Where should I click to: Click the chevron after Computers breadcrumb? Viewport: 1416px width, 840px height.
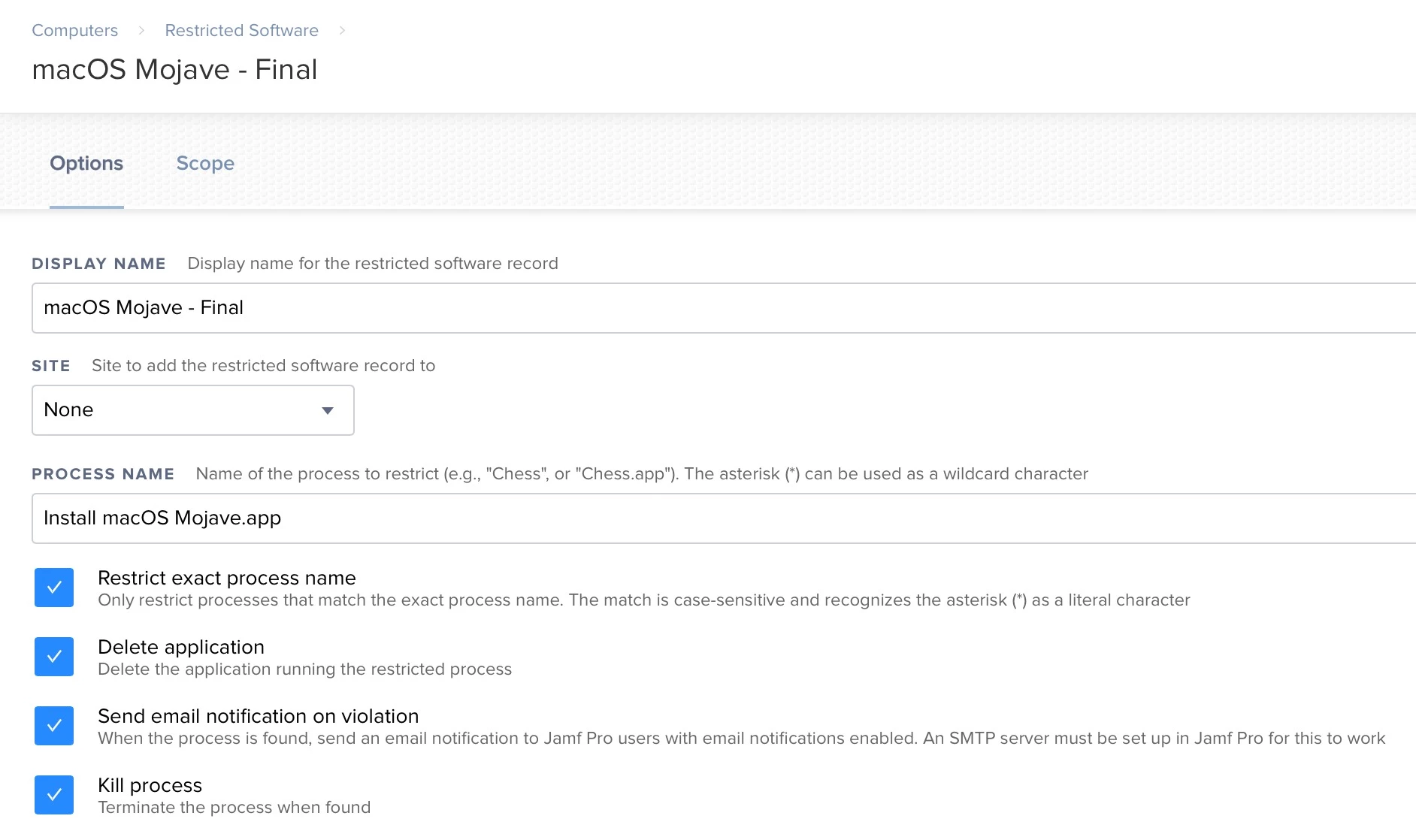pos(141,31)
